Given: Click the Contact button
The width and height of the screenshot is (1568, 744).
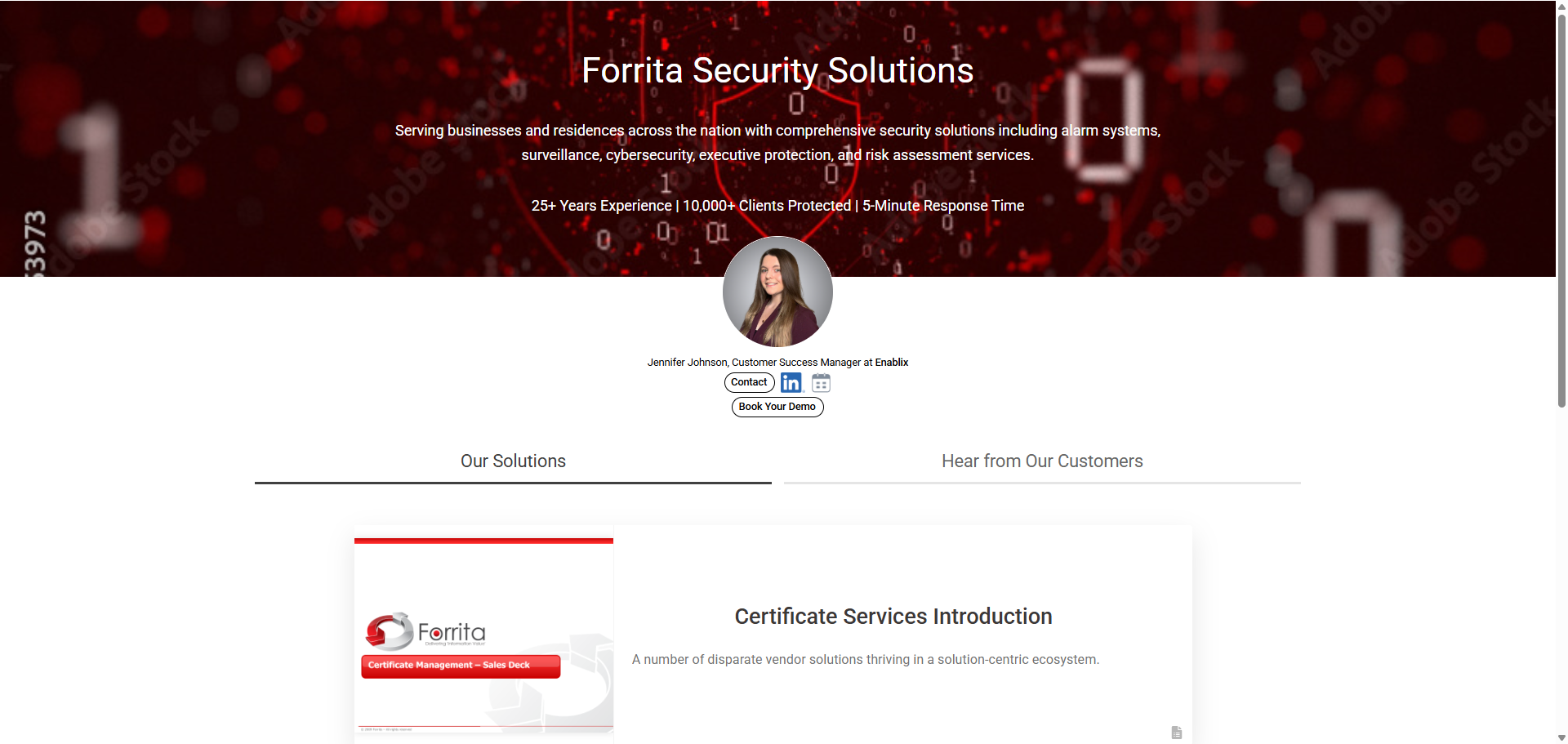Looking at the screenshot, I should (x=749, y=382).
